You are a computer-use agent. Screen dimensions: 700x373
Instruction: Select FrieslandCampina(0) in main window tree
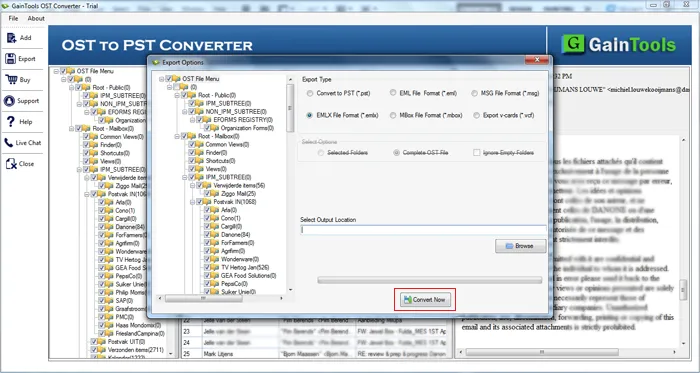tap(140, 333)
